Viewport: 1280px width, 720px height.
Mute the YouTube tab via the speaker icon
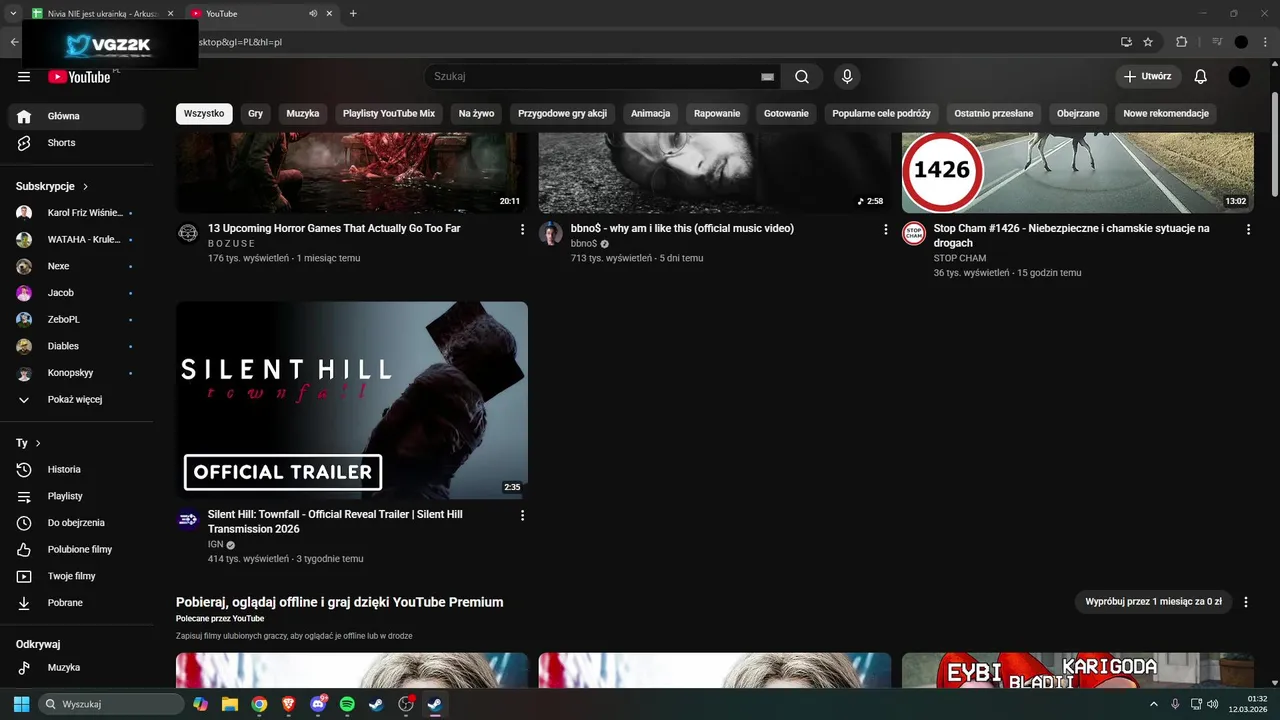click(313, 14)
